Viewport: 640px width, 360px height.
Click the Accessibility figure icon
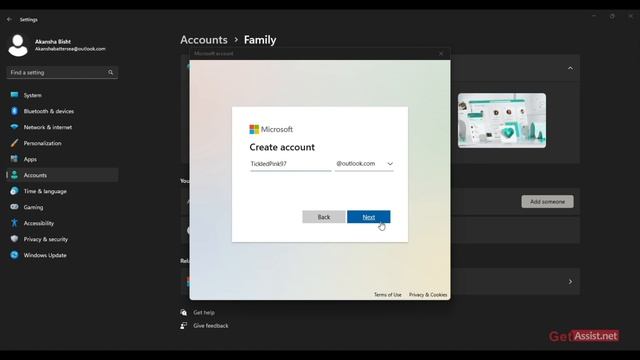[14, 223]
